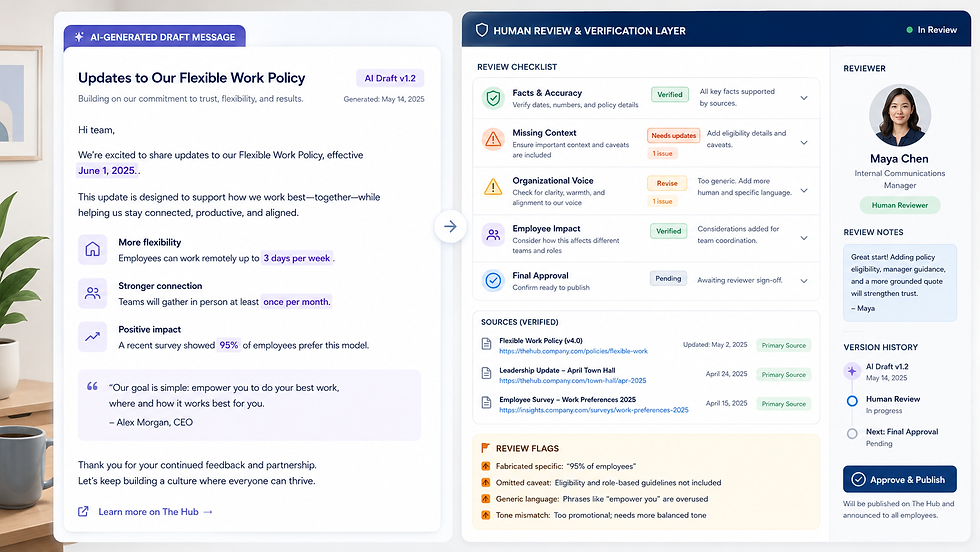Screen dimensions: 980x552
Task: Expand the Missing Context checklist row
Action: coord(804,143)
